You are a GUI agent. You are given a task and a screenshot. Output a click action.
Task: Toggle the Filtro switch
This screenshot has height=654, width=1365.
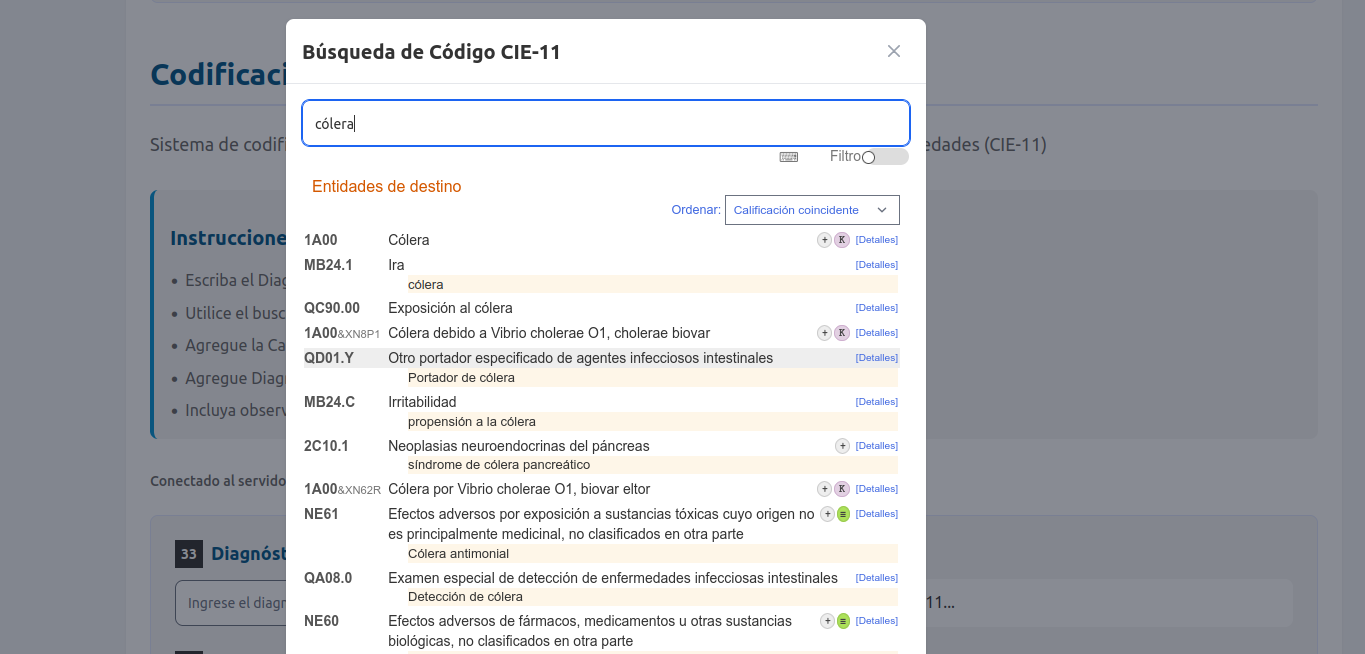(x=884, y=157)
